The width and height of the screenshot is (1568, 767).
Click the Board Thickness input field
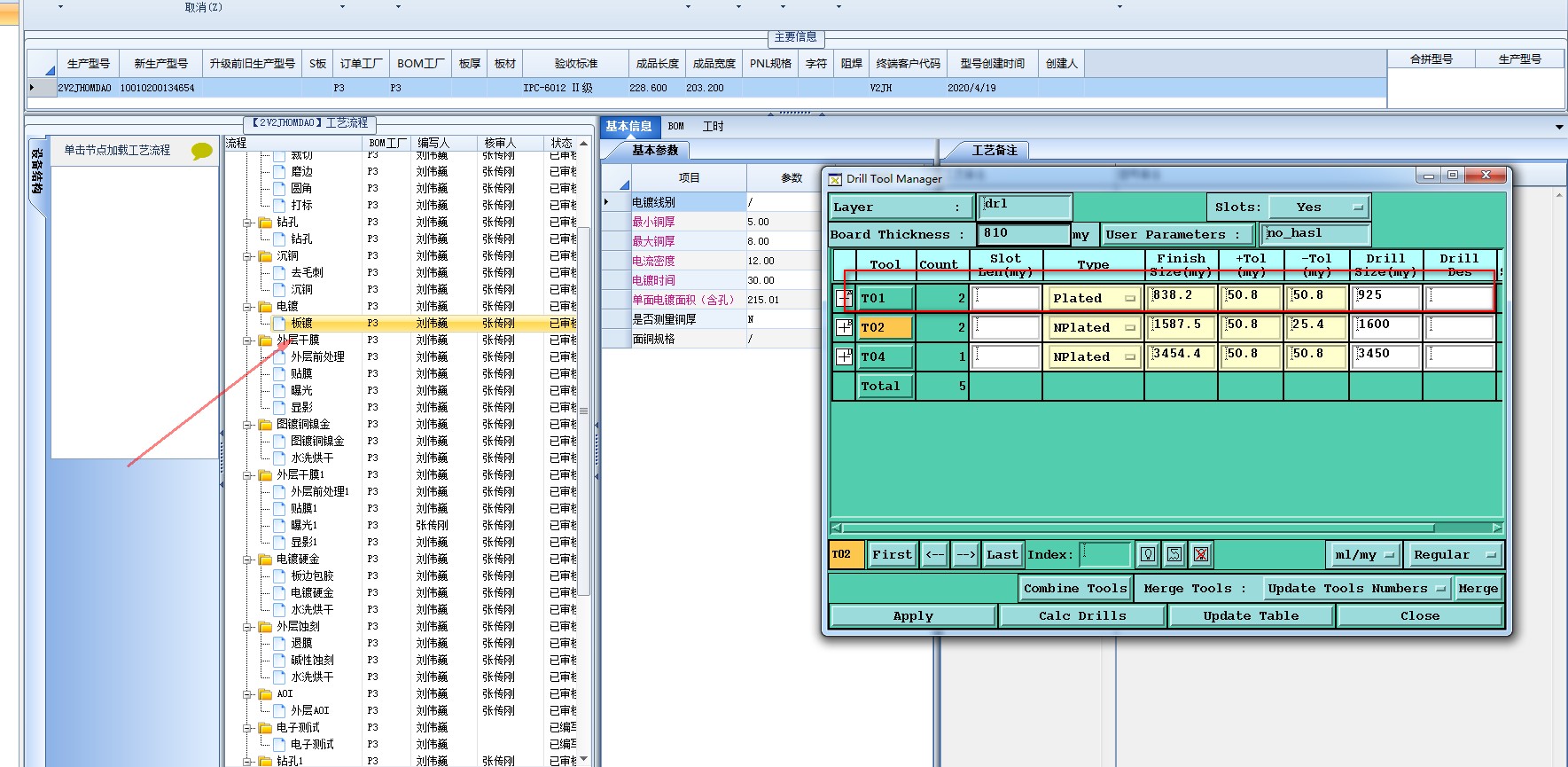(x=1023, y=234)
